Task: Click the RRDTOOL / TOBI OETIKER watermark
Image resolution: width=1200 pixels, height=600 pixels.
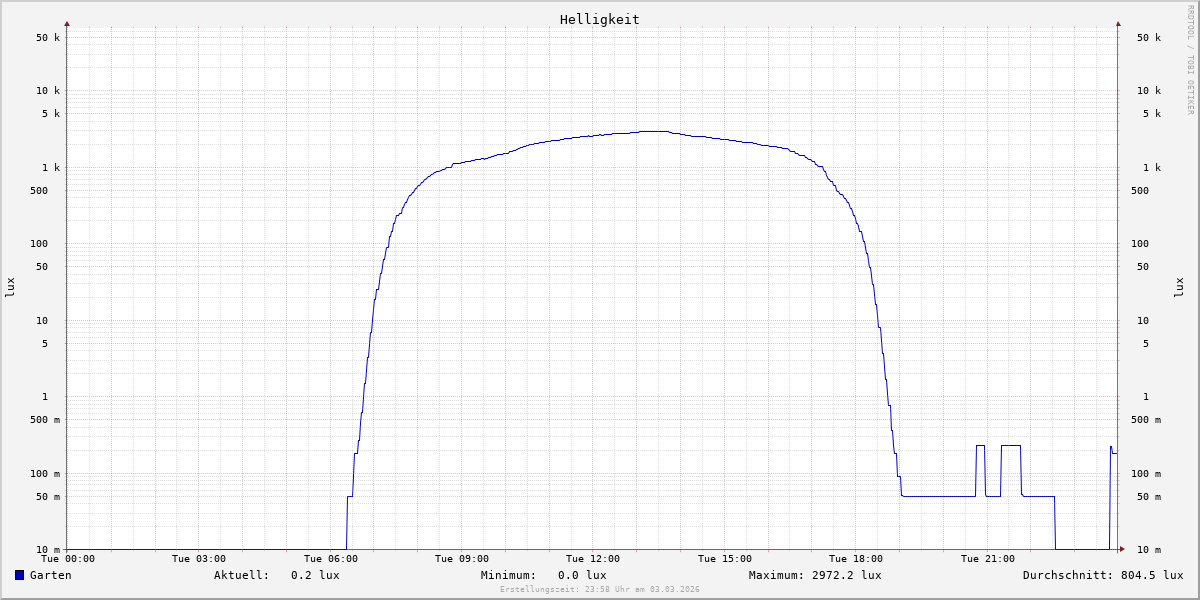Action: [1190, 59]
